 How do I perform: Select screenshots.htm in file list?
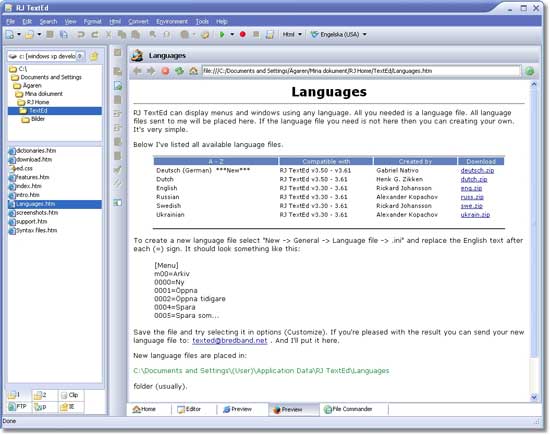pyautogui.click(x=37, y=213)
